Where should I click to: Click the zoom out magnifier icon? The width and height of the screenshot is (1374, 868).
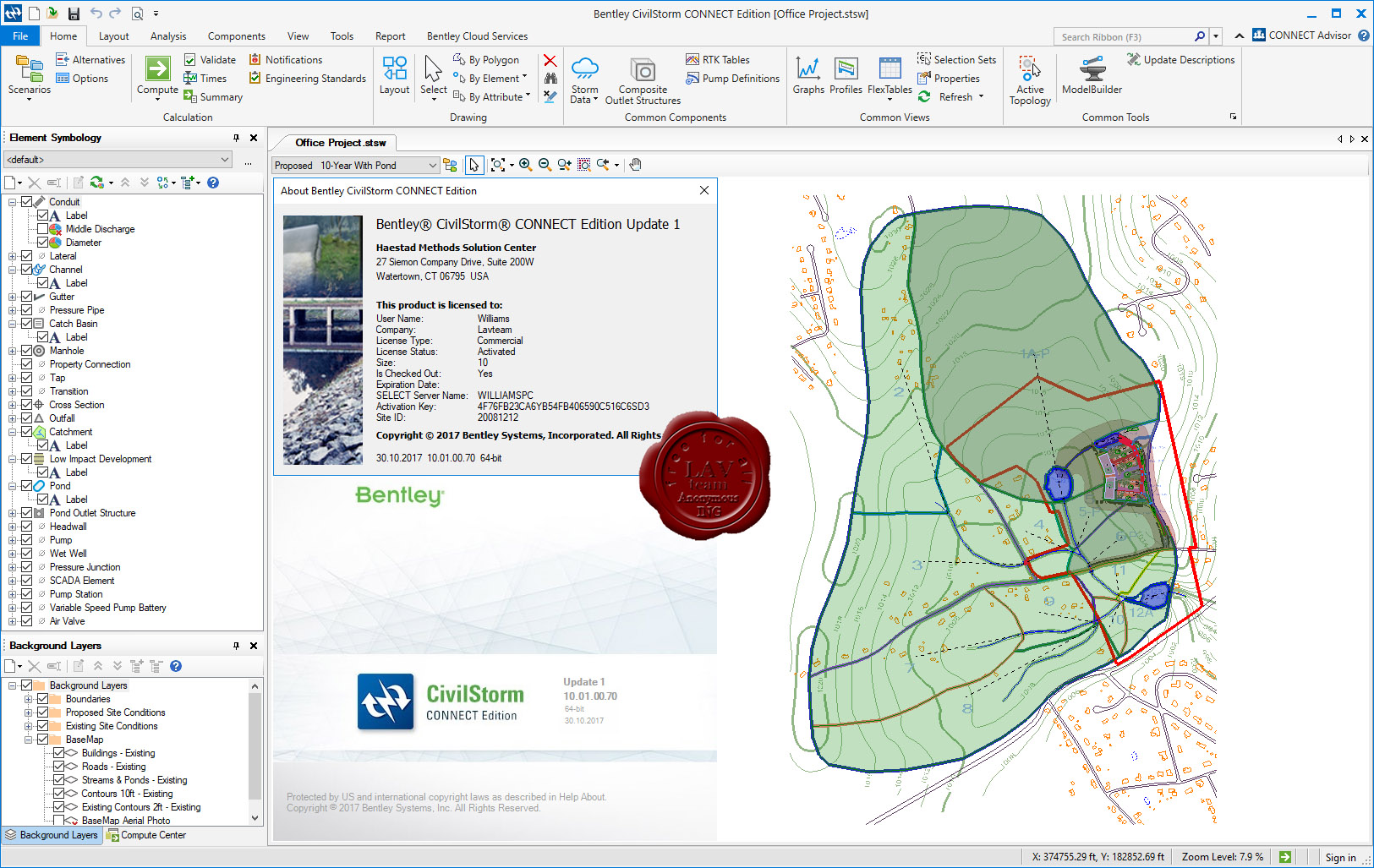[545, 165]
